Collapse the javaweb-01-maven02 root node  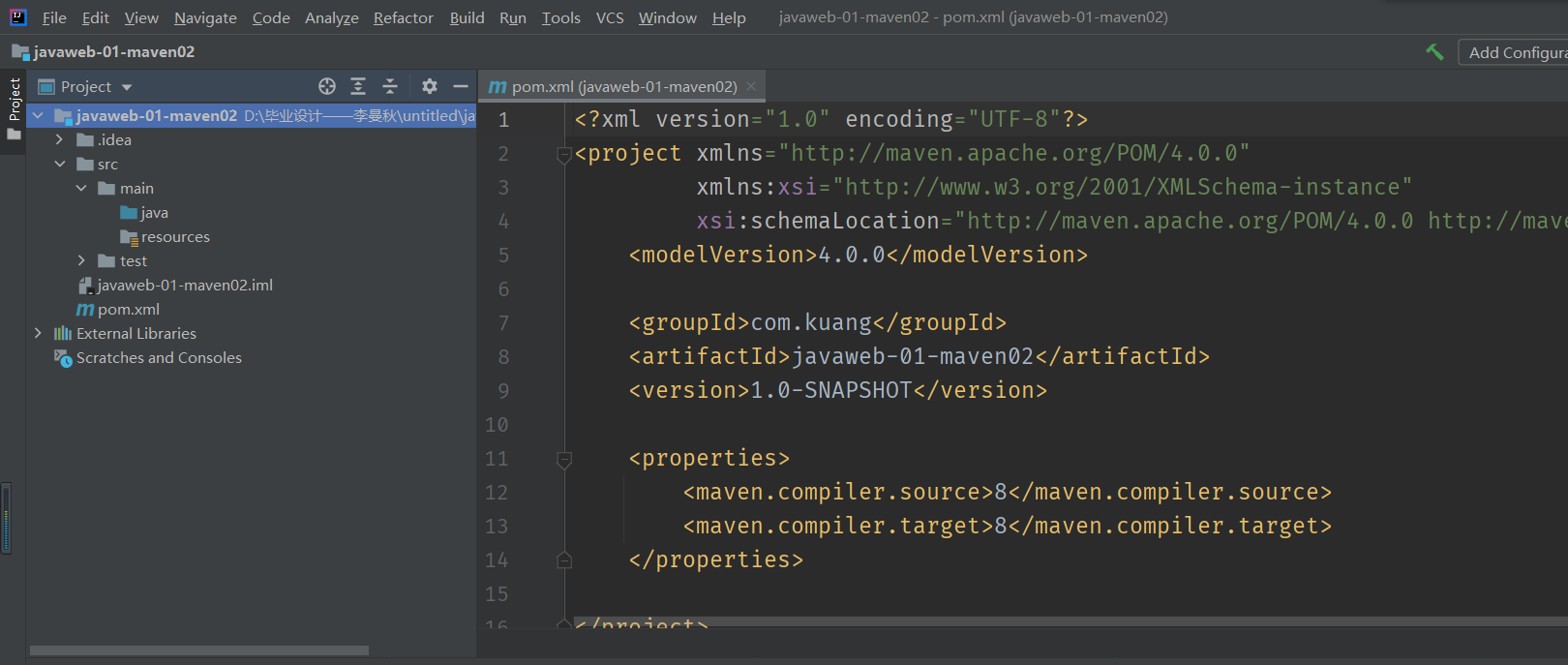click(x=38, y=115)
